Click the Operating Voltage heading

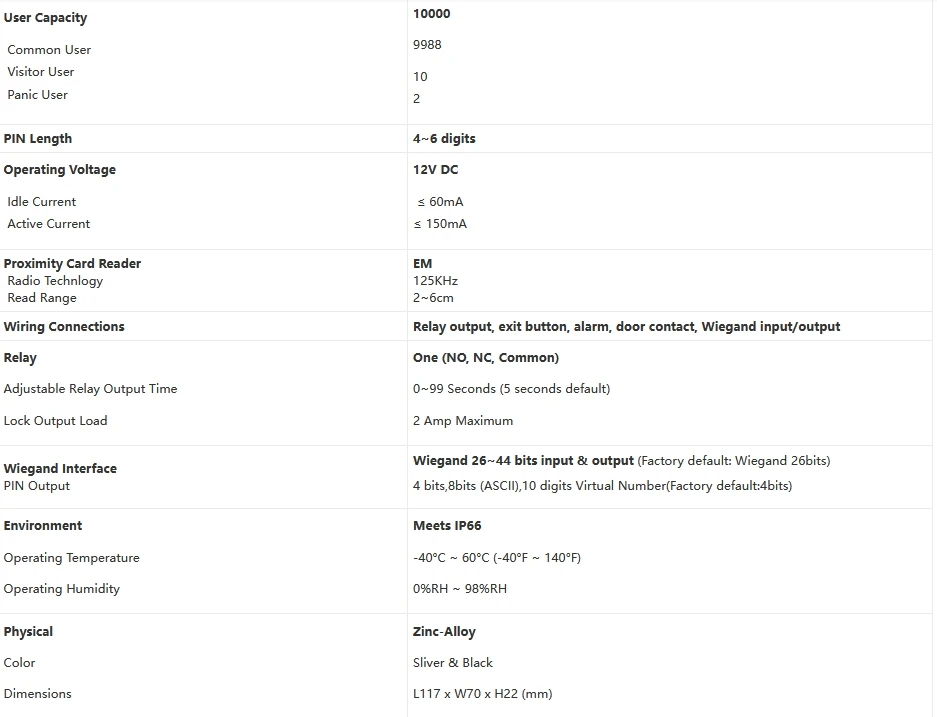click(x=60, y=170)
